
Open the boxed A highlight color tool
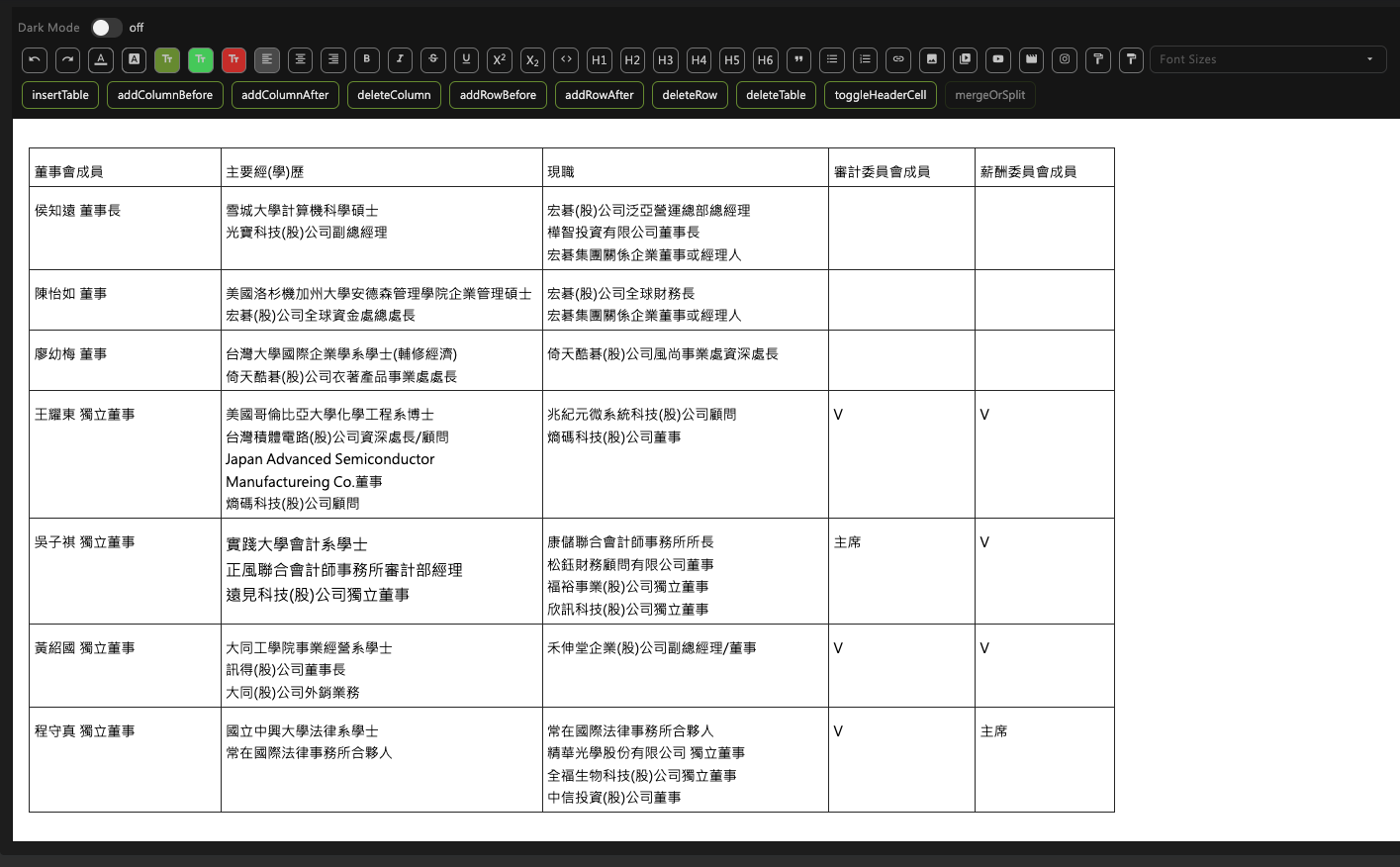coord(135,59)
